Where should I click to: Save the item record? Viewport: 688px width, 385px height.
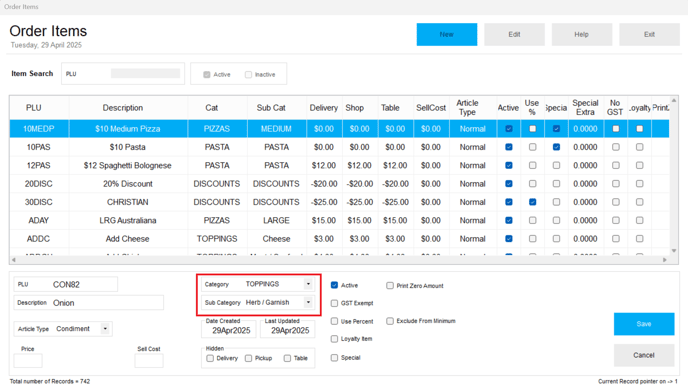(x=644, y=324)
